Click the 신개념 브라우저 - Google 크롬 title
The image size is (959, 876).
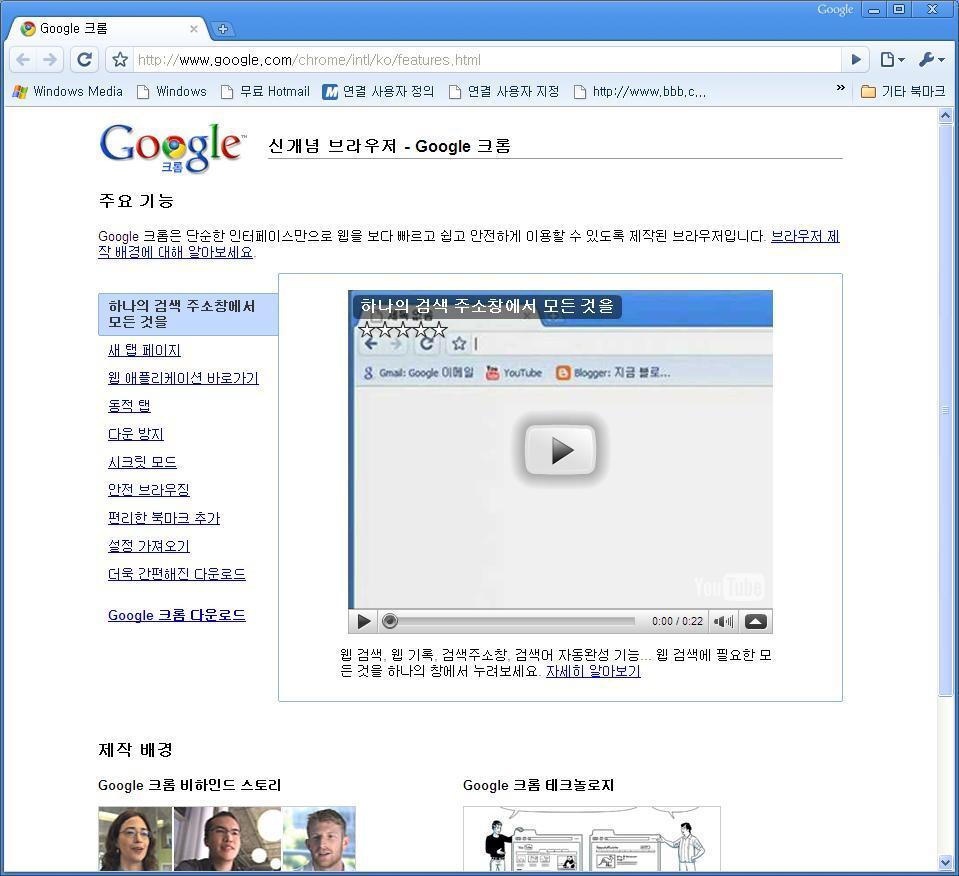[x=390, y=146]
